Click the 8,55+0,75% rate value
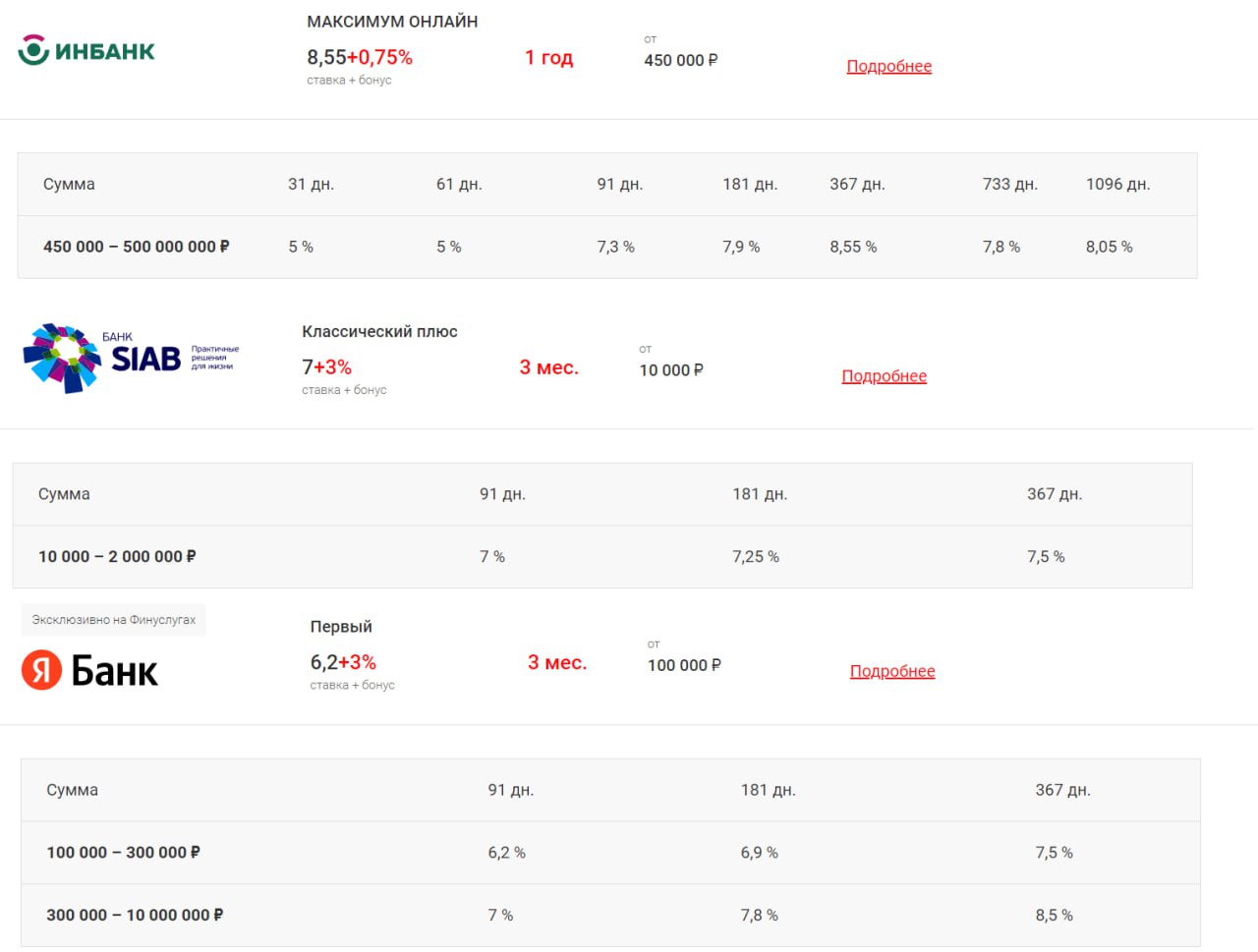Image resolution: width=1258 pixels, height=952 pixels. [360, 57]
